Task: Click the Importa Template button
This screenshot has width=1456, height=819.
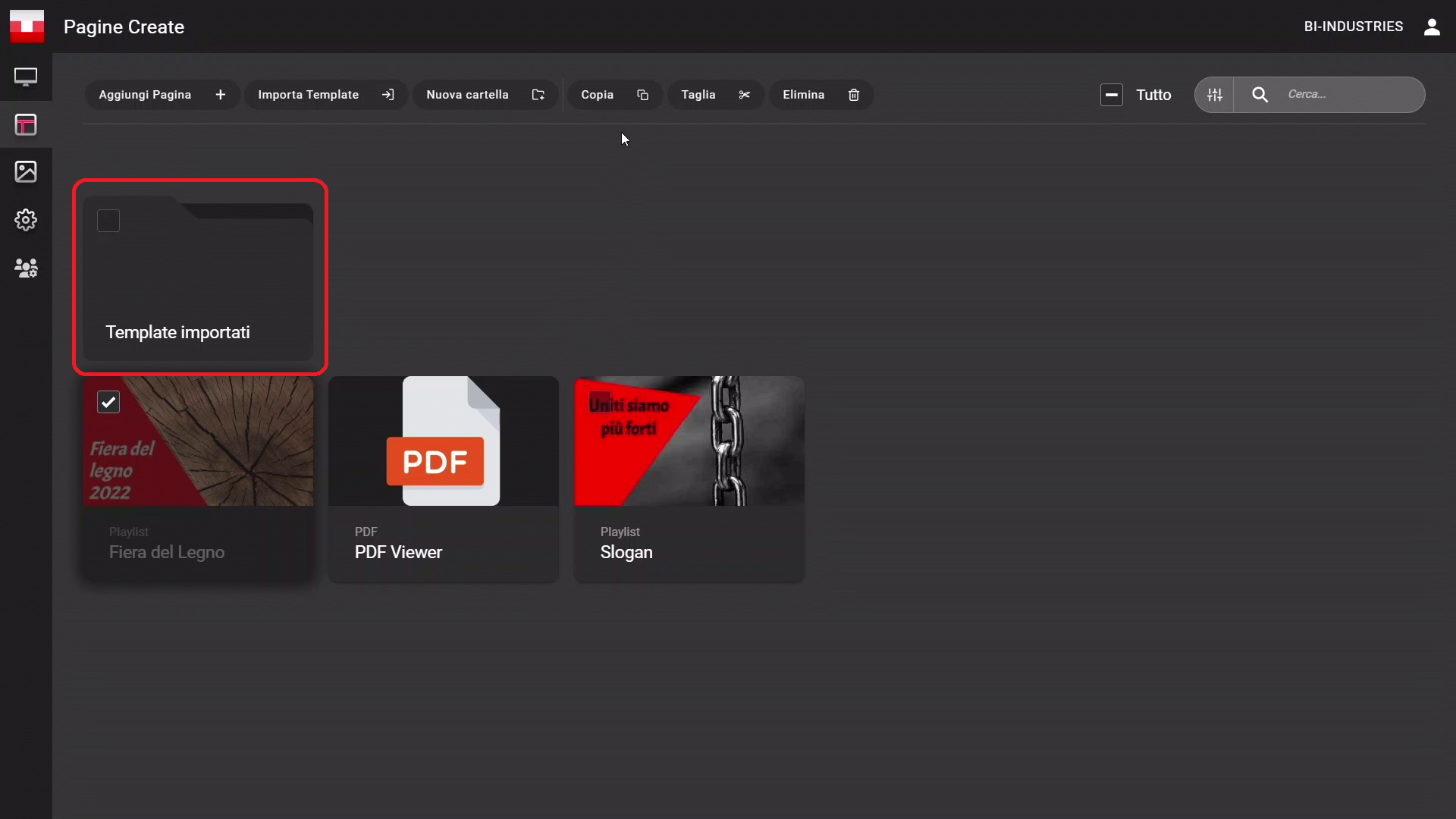Action: pyautogui.click(x=325, y=95)
